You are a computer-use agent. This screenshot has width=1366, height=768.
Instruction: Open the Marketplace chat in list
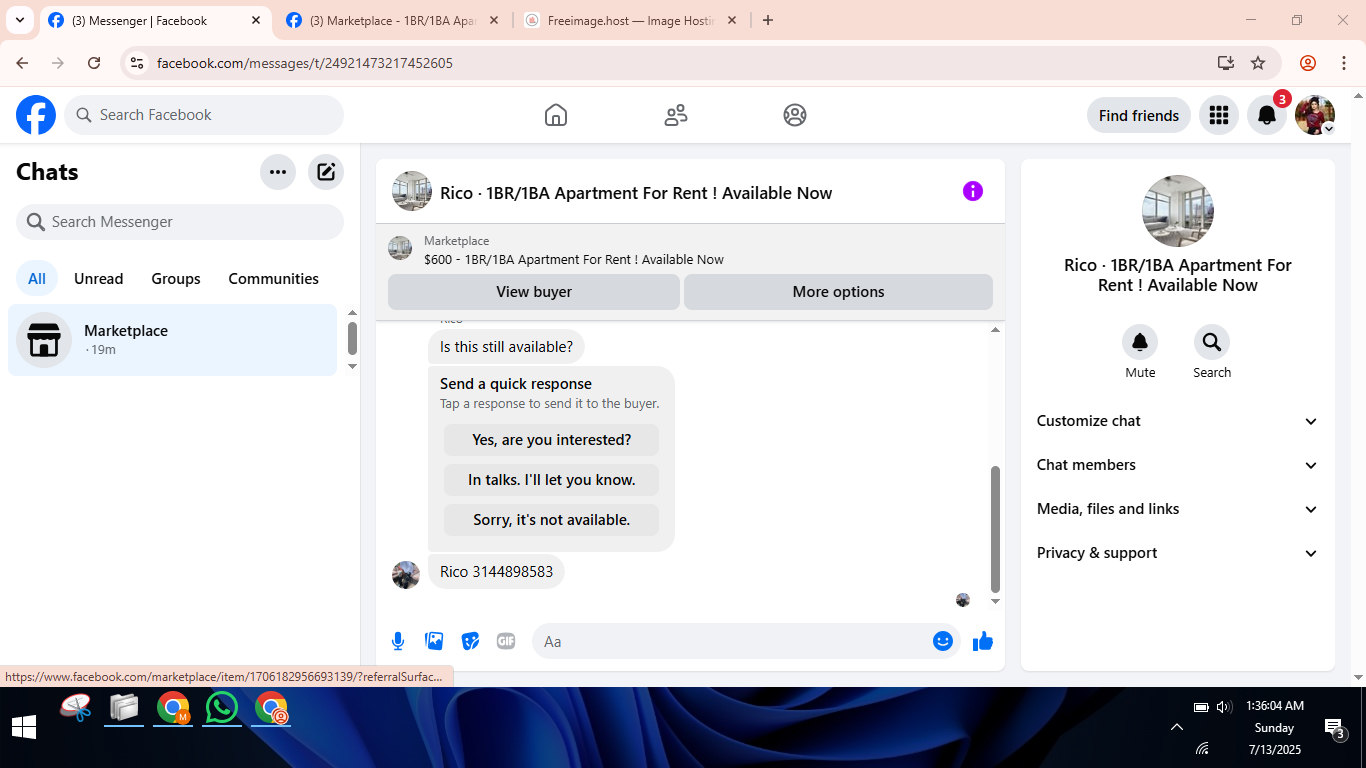click(x=173, y=340)
